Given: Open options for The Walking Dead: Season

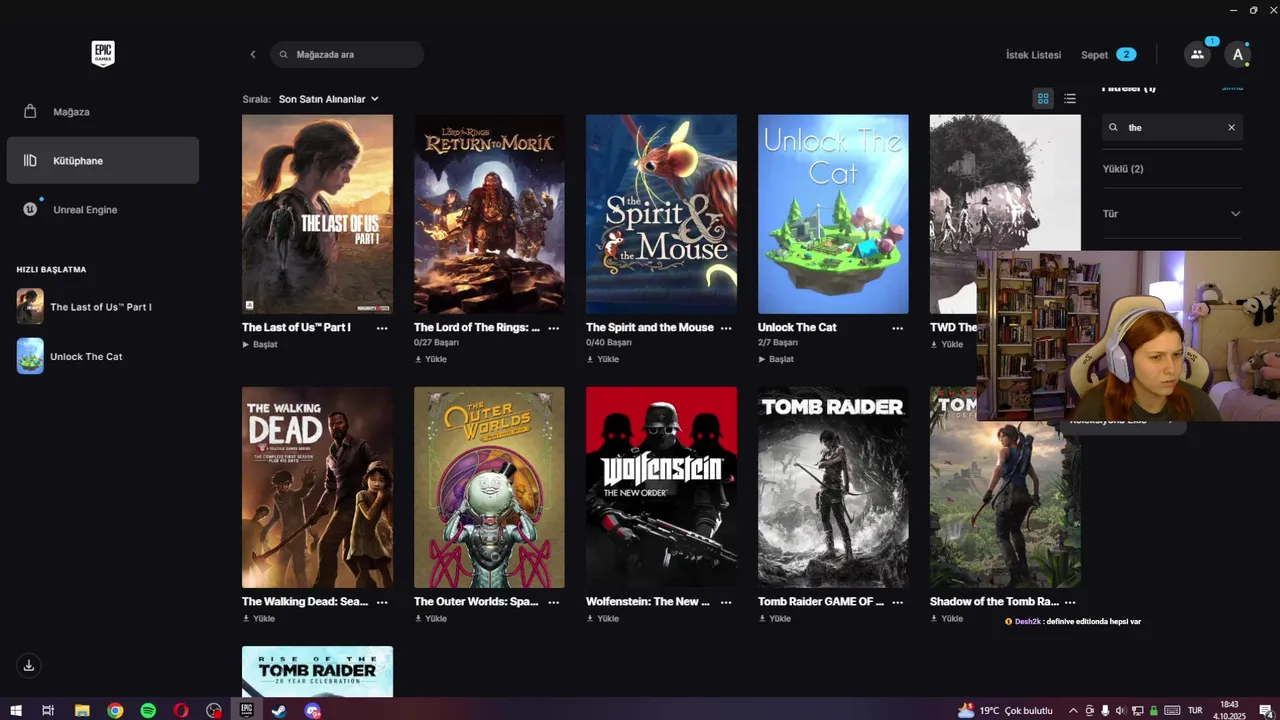Looking at the screenshot, I should tap(382, 602).
